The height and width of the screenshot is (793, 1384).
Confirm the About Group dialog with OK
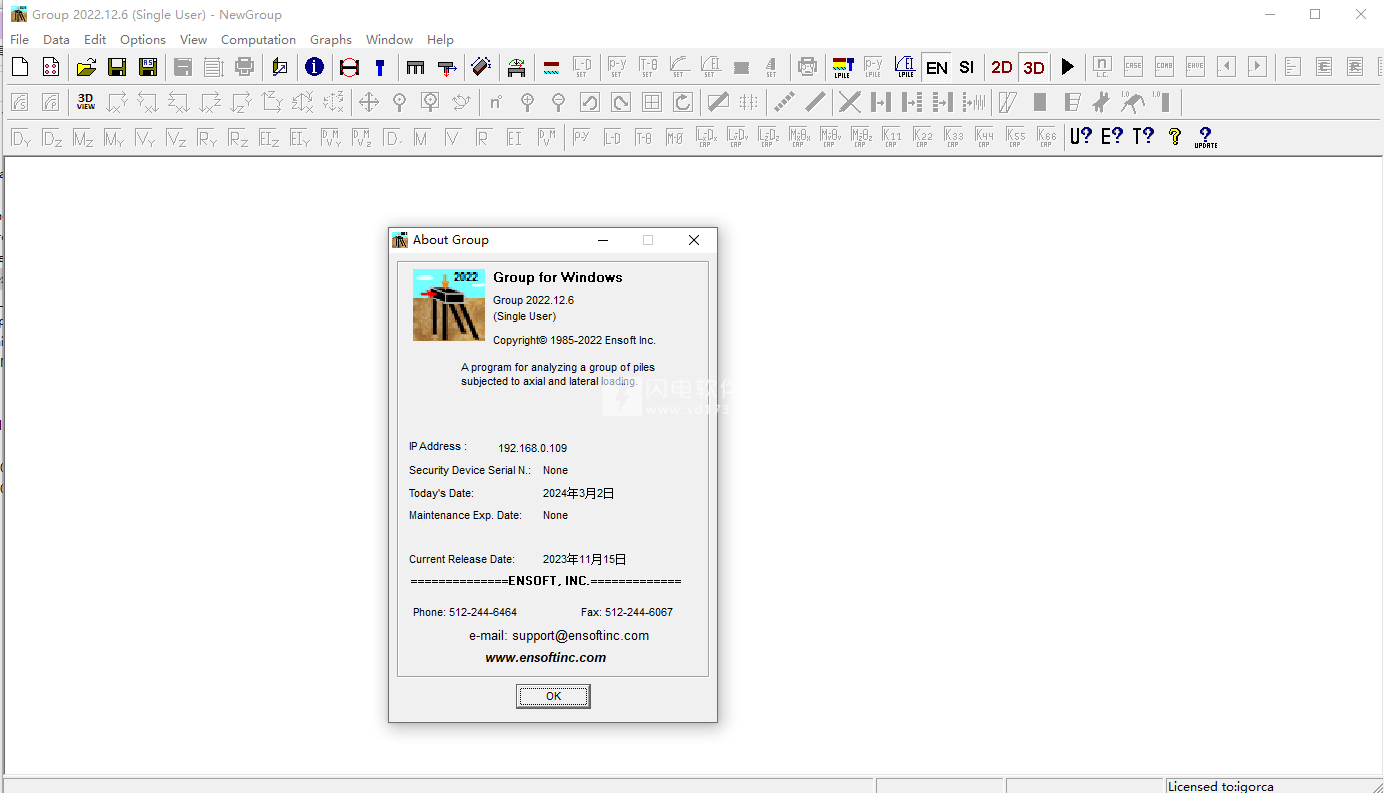pyautogui.click(x=553, y=696)
